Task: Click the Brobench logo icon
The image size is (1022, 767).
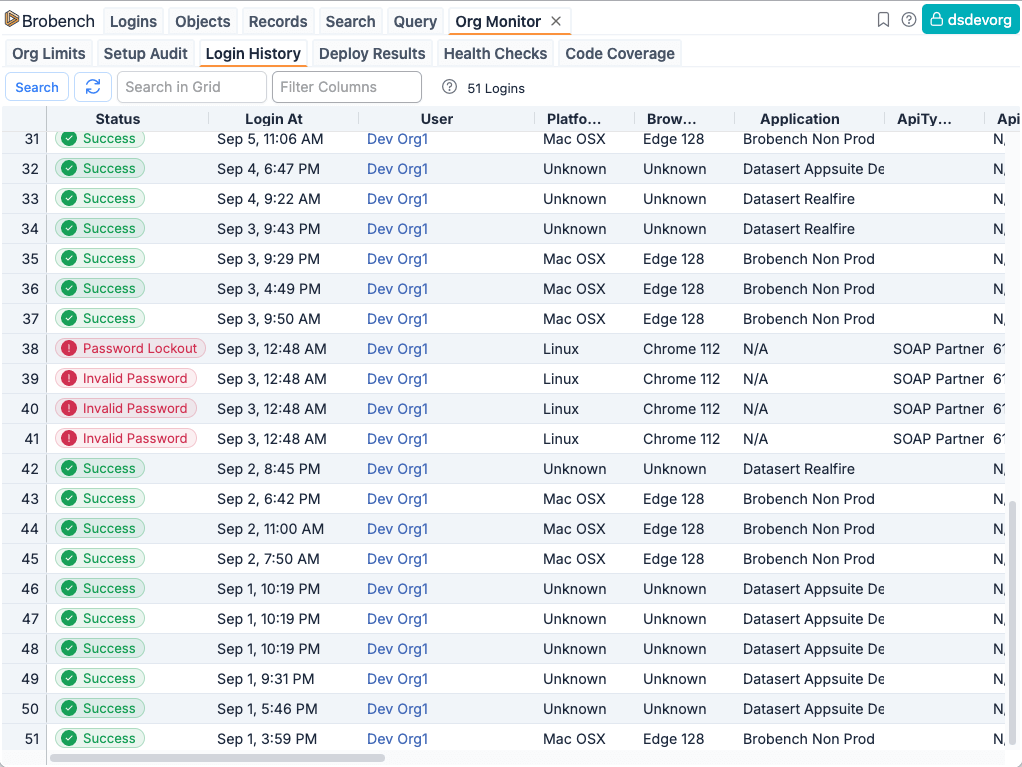Action: coord(12,20)
